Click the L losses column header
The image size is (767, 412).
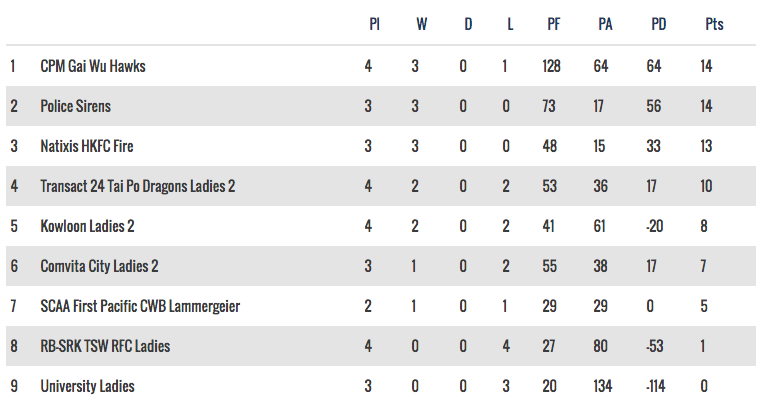coord(510,24)
